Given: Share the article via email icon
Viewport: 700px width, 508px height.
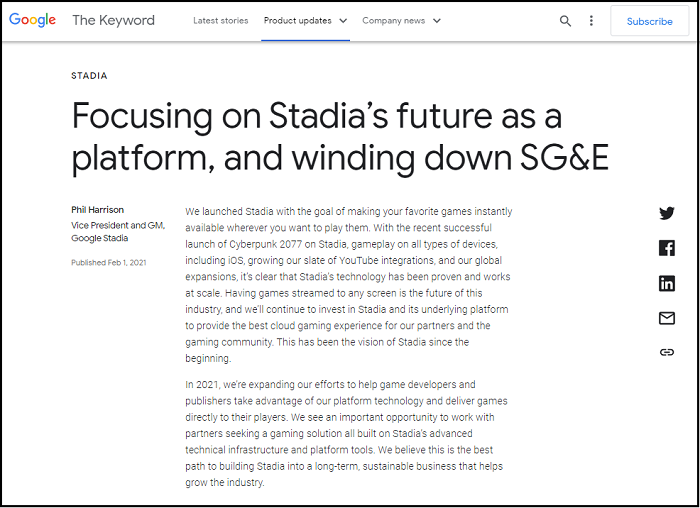Looking at the screenshot, I should (x=667, y=318).
